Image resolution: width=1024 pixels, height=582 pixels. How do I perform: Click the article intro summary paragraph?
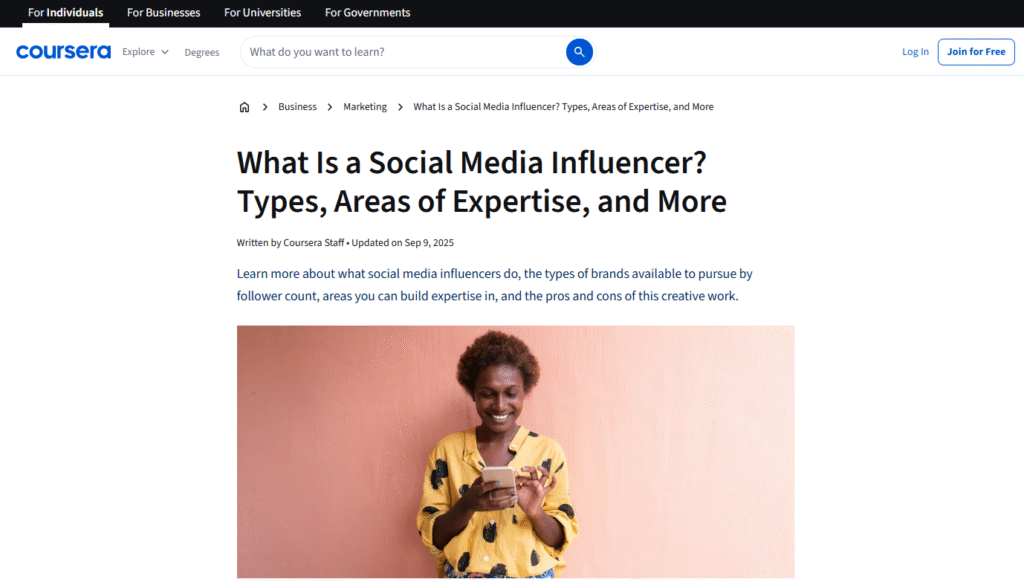pyautogui.click(x=494, y=284)
